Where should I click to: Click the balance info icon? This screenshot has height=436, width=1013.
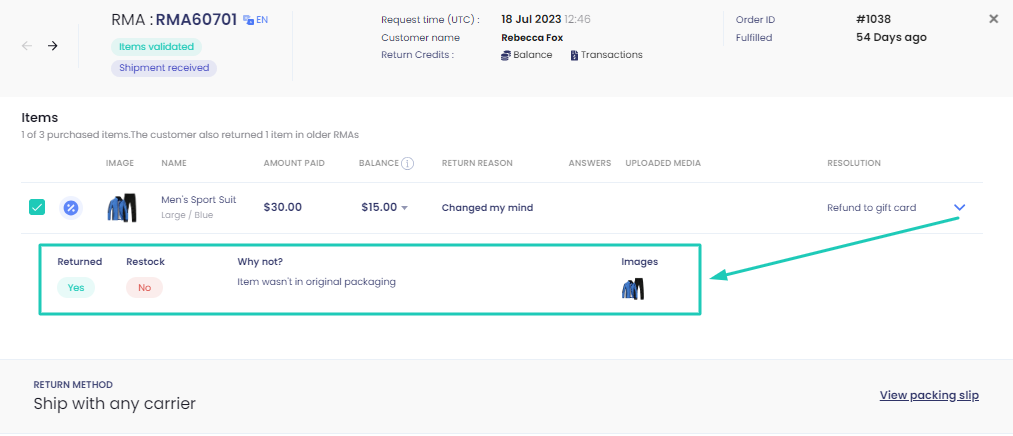pos(407,163)
